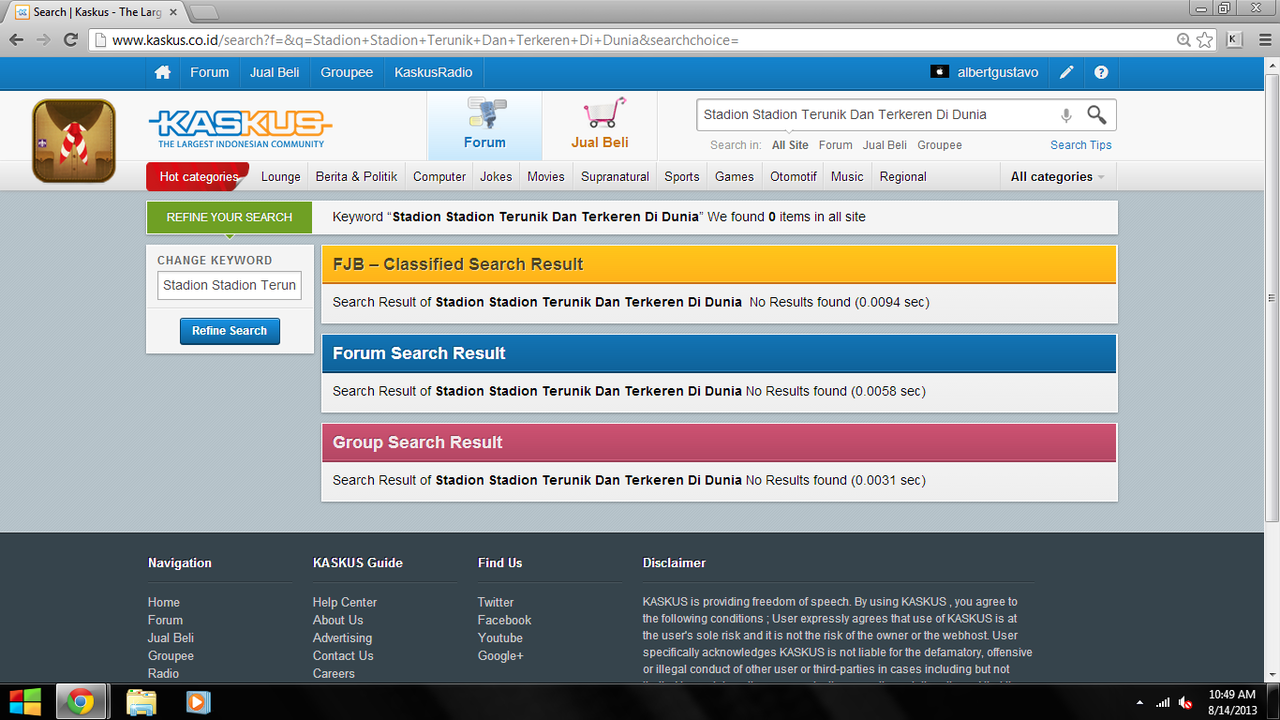Screen dimensions: 1280x720
Task: Open the Computer category
Action: (x=440, y=177)
